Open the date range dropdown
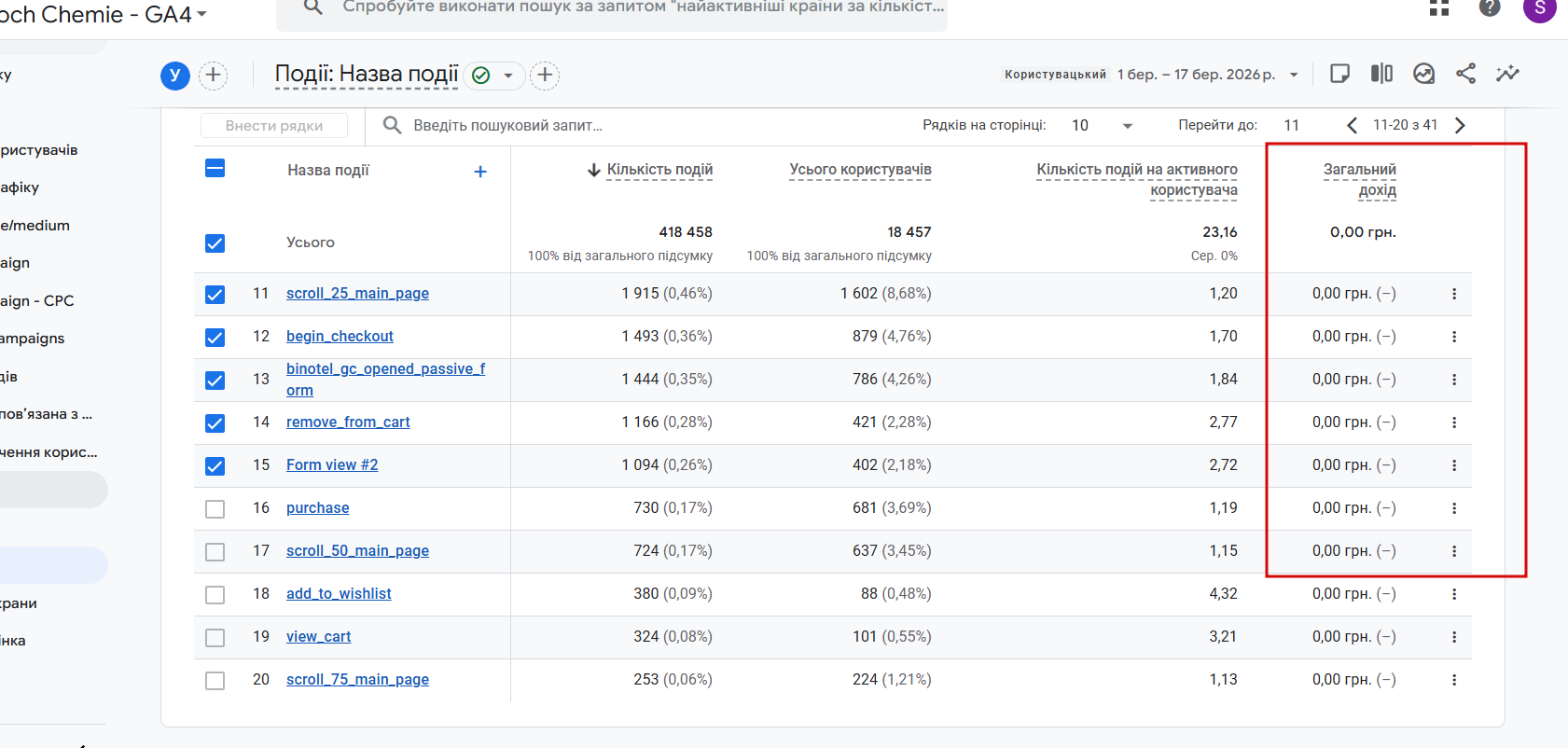The height and width of the screenshot is (748, 1568). coord(1293,75)
